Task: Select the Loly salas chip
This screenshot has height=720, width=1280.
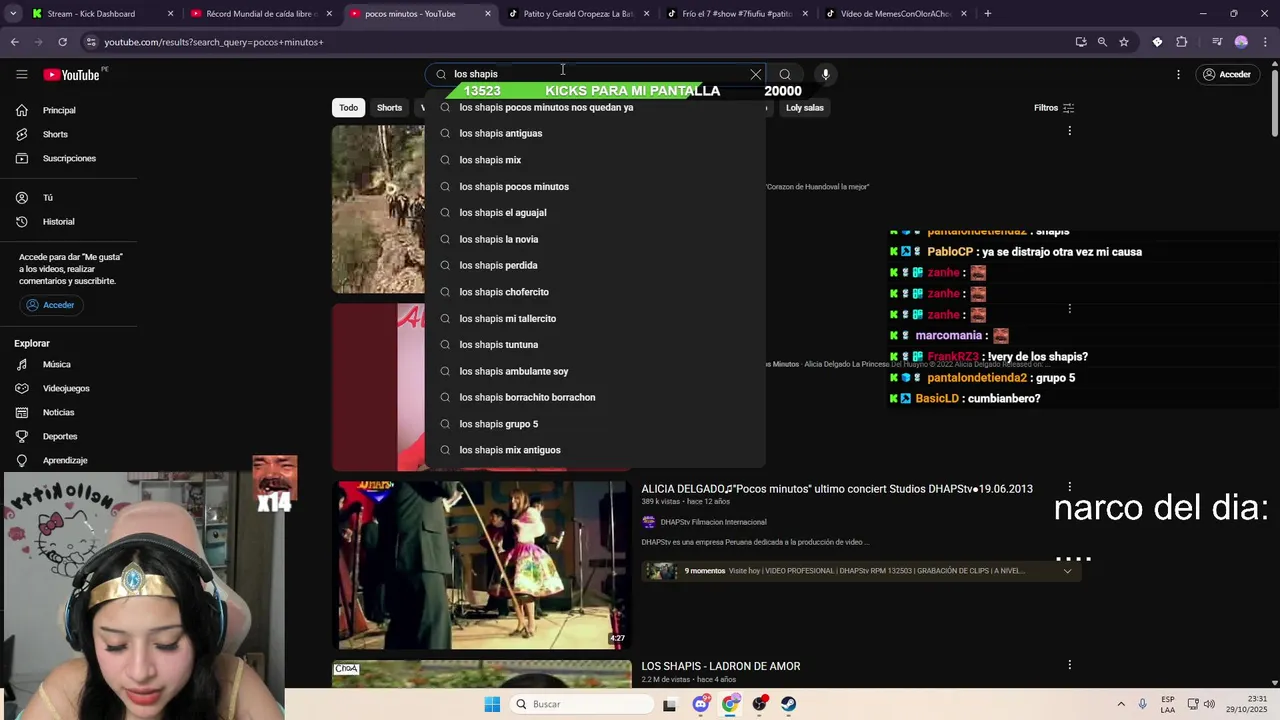Action: coord(804,108)
